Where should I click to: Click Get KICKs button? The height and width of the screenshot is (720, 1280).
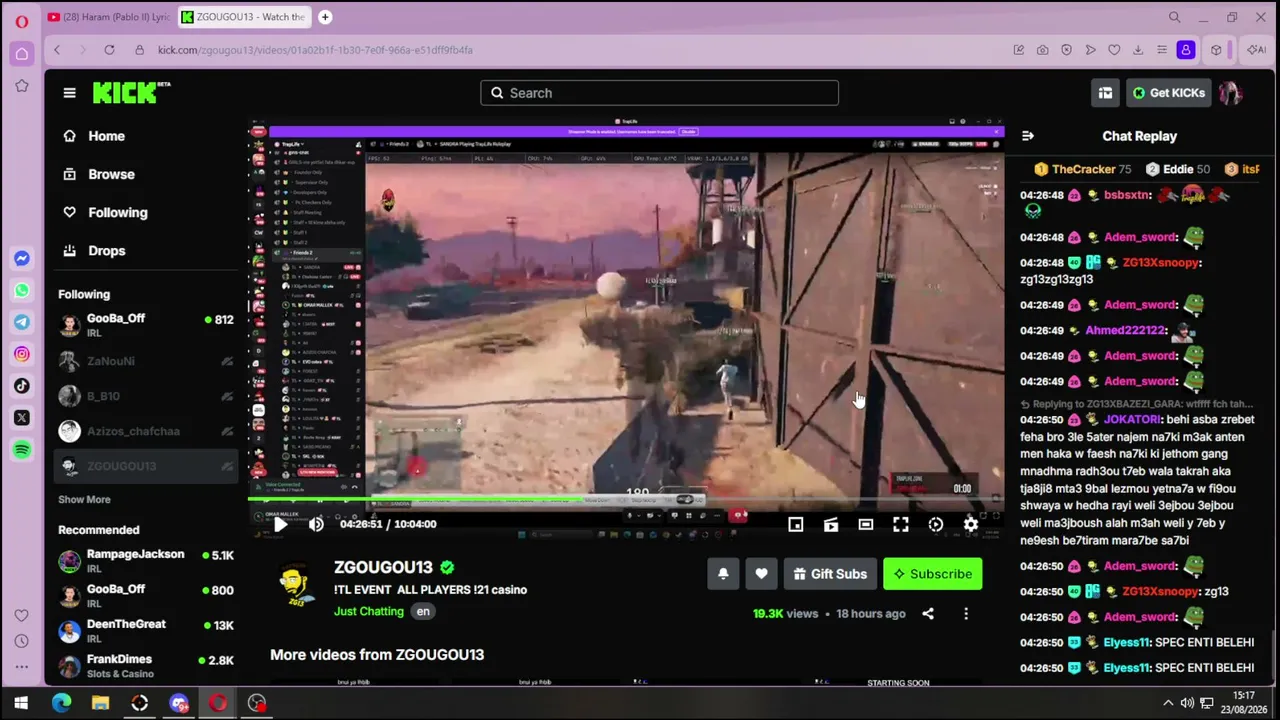pos(1169,93)
